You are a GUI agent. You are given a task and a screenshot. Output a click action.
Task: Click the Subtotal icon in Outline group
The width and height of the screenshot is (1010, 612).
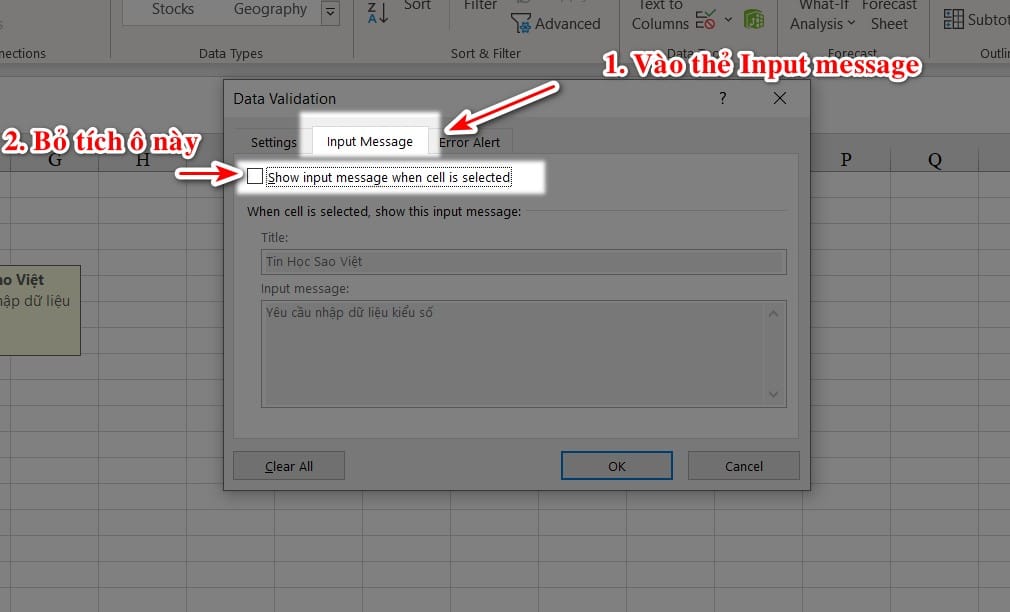coord(953,19)
